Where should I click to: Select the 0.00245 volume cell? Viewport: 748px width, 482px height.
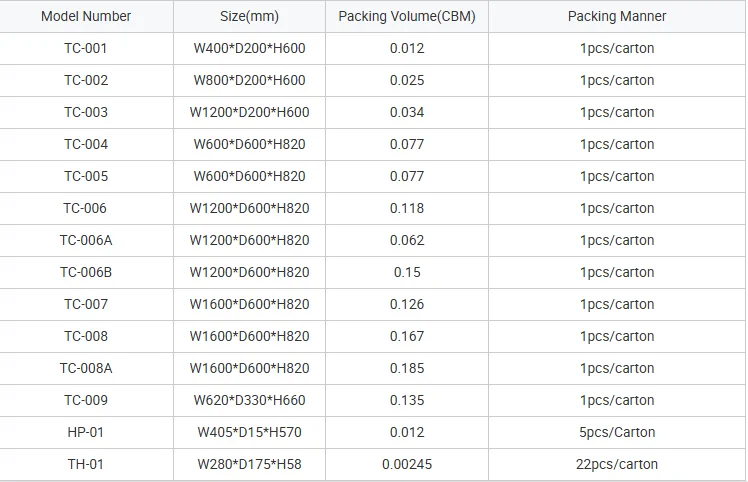pos(407,464)
